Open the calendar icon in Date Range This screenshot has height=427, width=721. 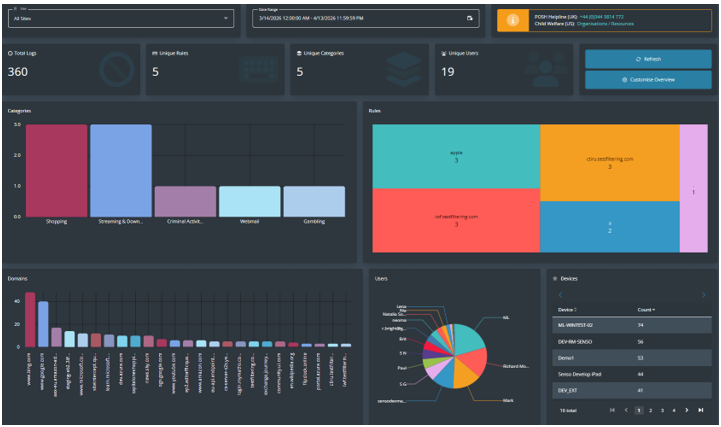469,18
